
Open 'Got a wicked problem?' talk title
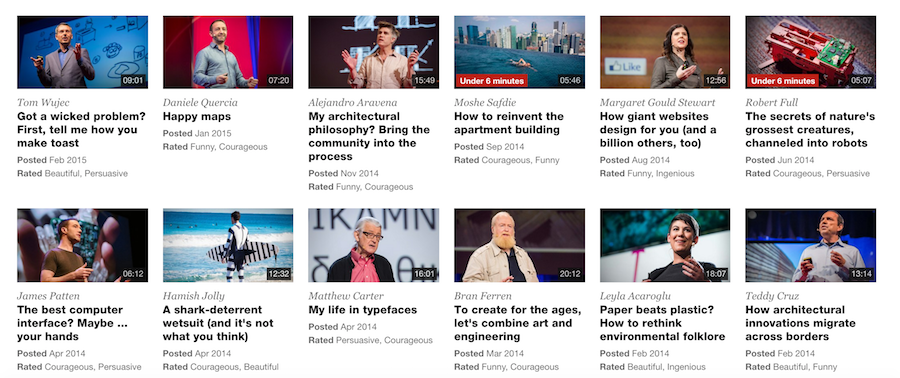(x=81, y=130)
